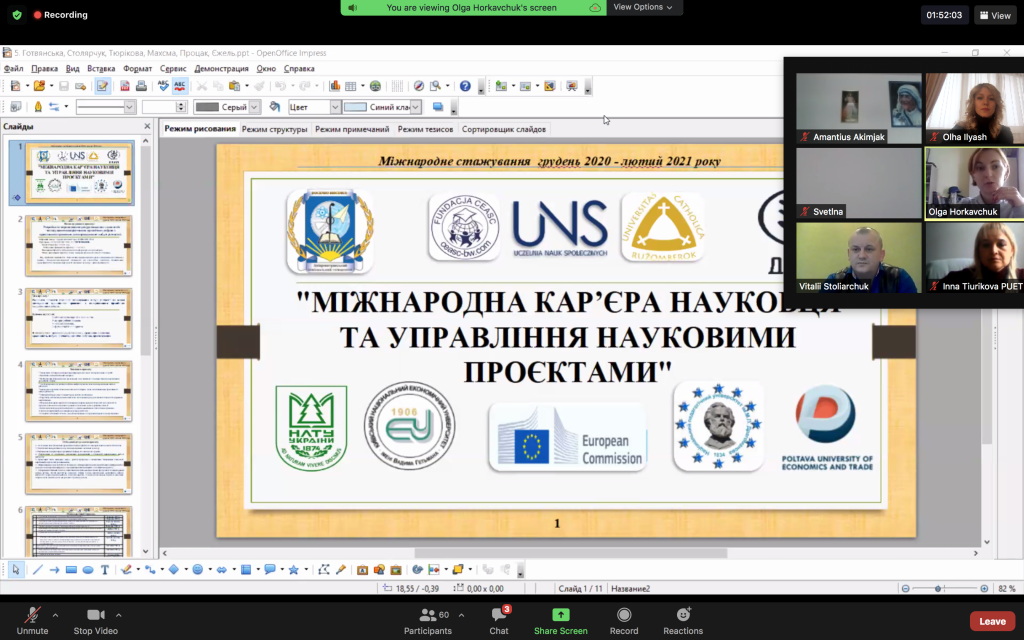This screenshot has height=640, width=1024.
Task: Select the Line drawing tool
Action: [37, 569]
